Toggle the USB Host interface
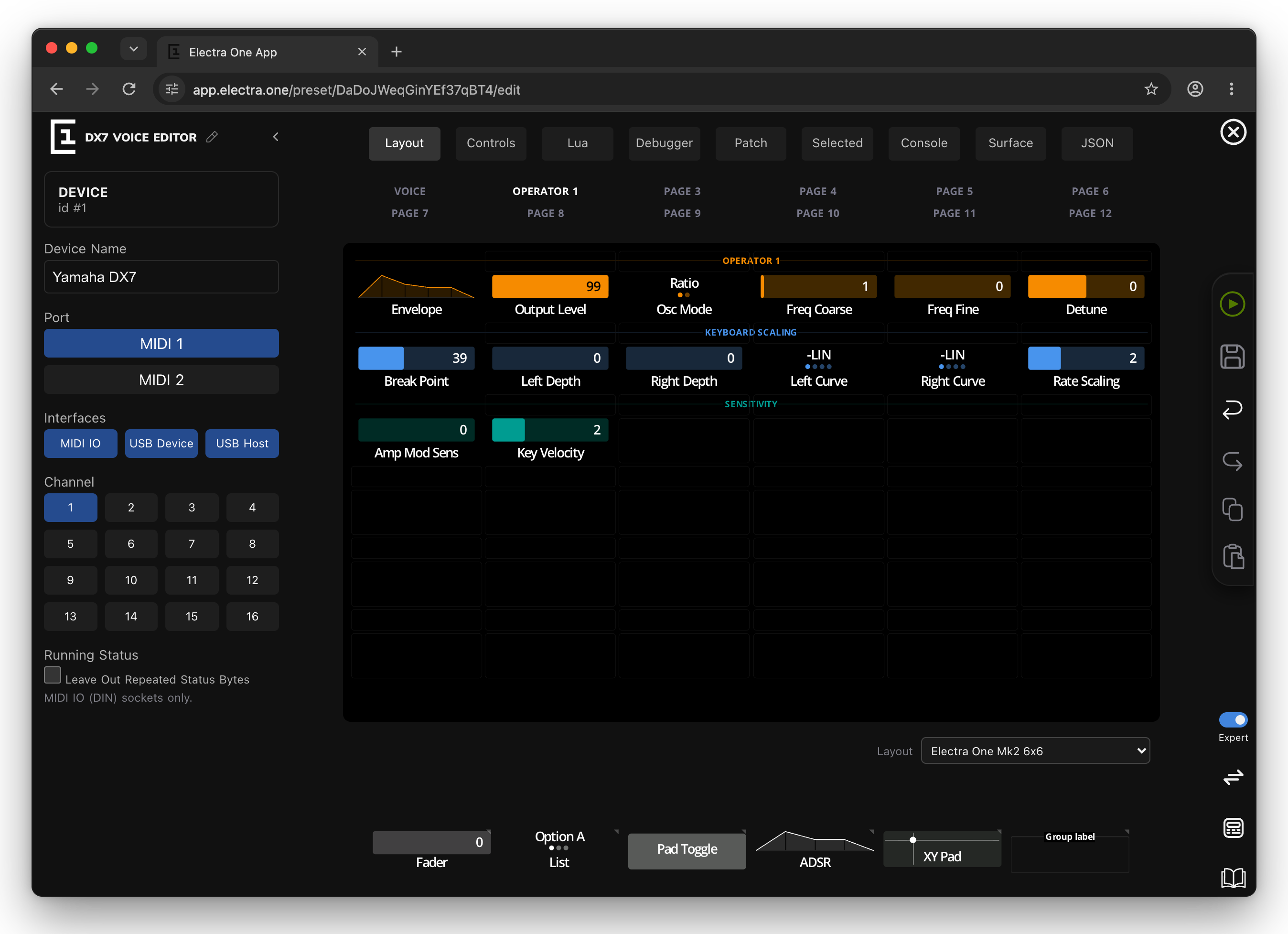Image resolution: width=1288 pixels, height=934 pixels. [x=242, y=443]
